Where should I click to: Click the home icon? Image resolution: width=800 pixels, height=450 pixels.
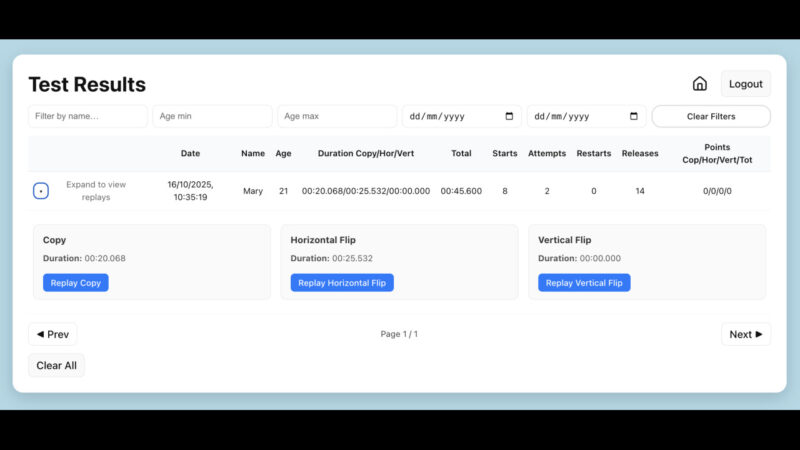pos(700,84)
